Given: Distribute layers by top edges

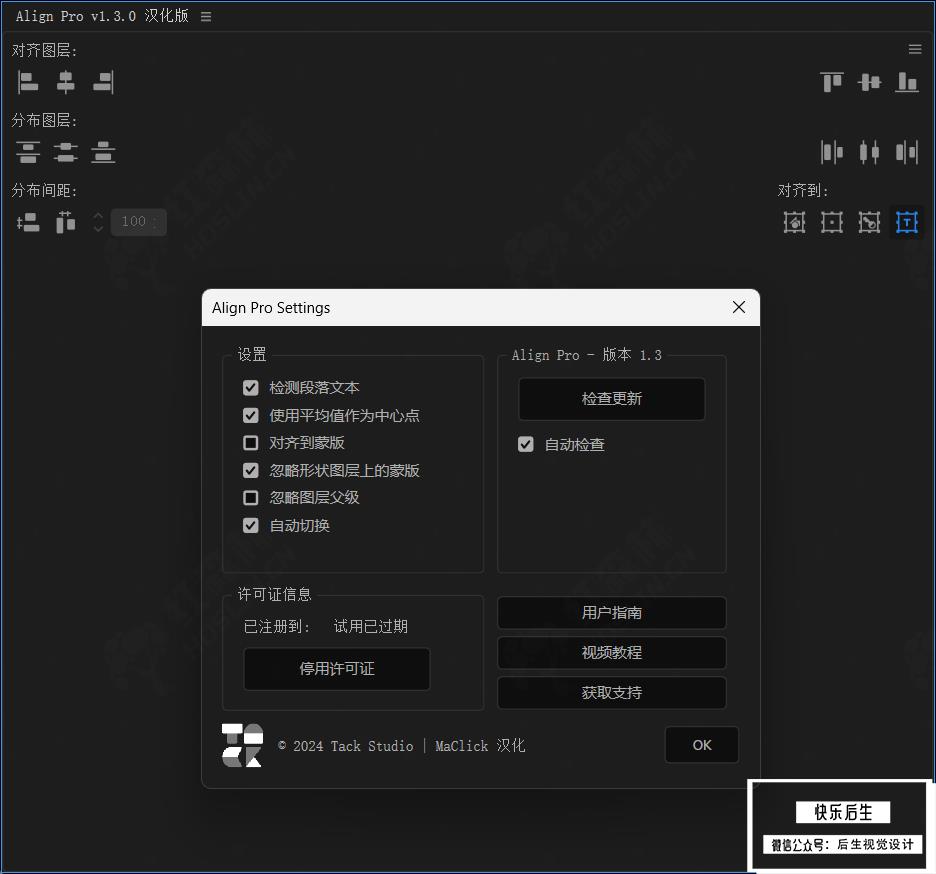Looking at the screenshot, I should click(27, 152).
